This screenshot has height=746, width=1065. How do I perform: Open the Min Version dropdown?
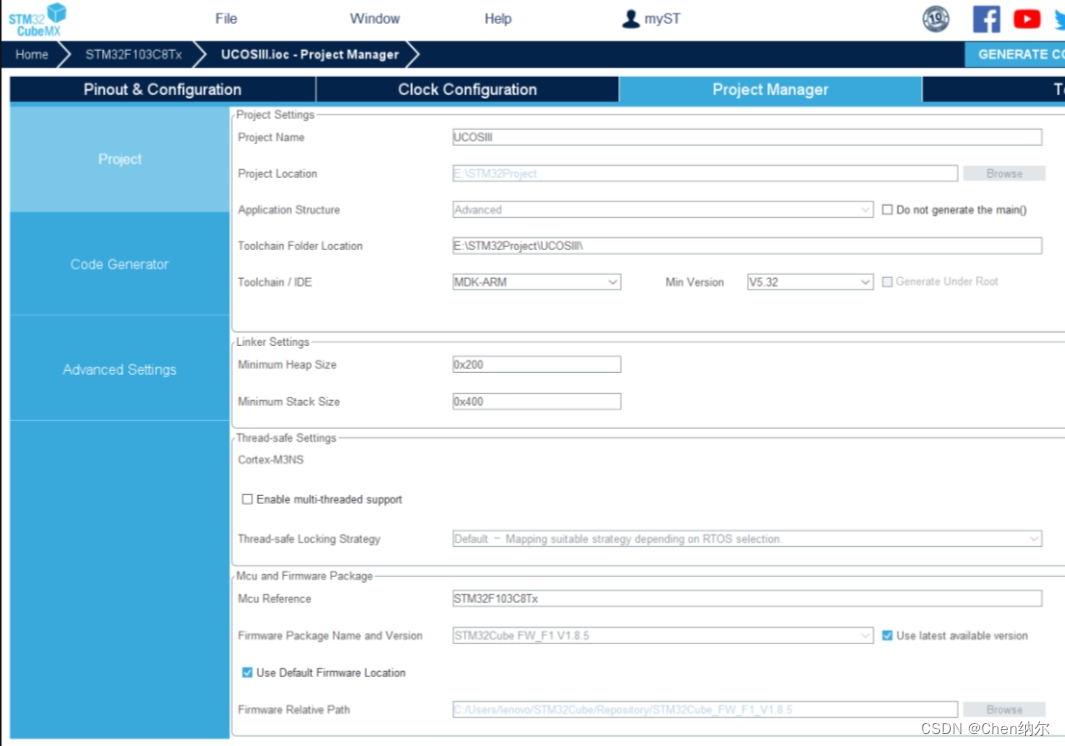tap(810, 282)
